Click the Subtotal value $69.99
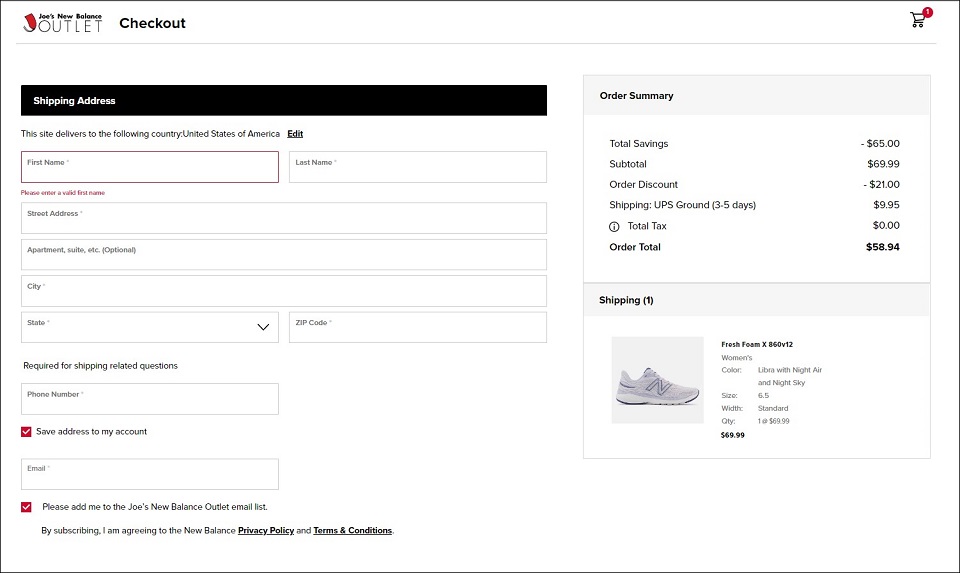The width and height of the screenshot is (960, 573). pyautogui.click(x=883, y=164)
